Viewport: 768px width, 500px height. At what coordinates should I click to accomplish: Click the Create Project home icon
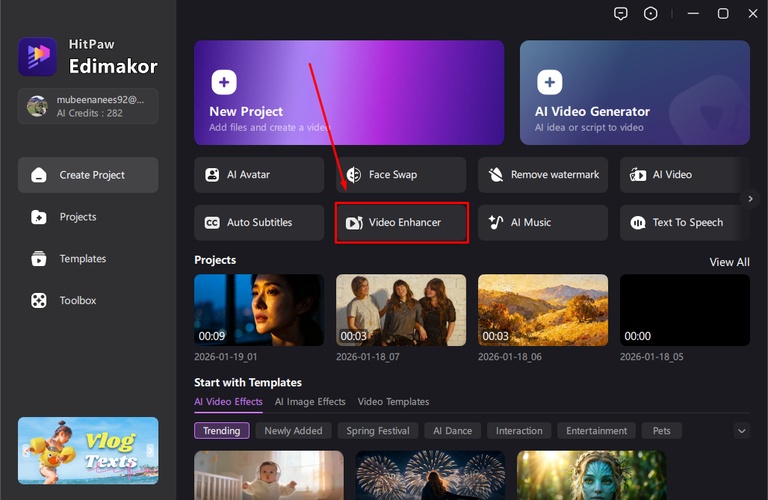tap(39, 175)
